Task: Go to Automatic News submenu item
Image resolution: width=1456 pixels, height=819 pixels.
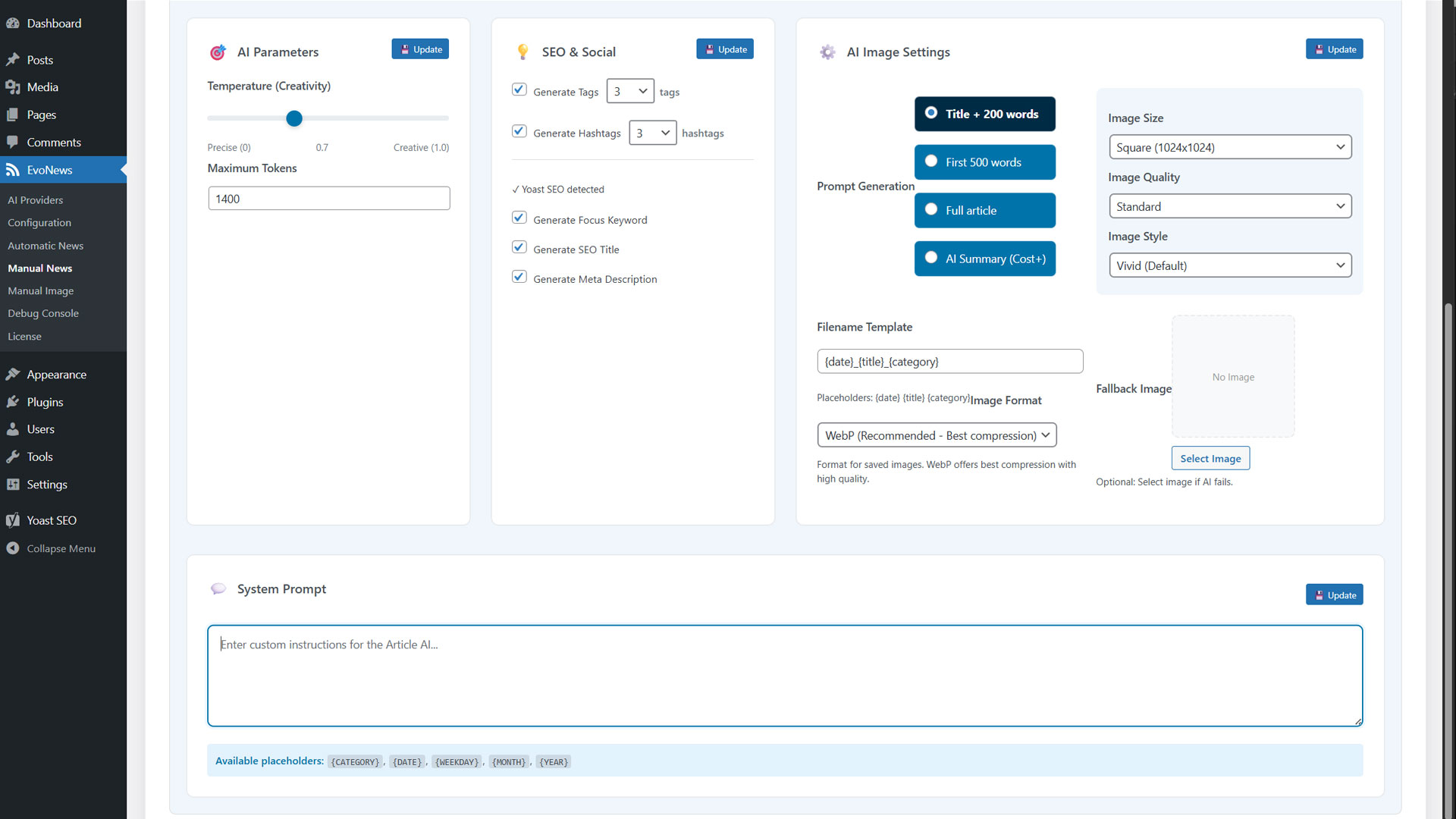Action: point(45,246)
